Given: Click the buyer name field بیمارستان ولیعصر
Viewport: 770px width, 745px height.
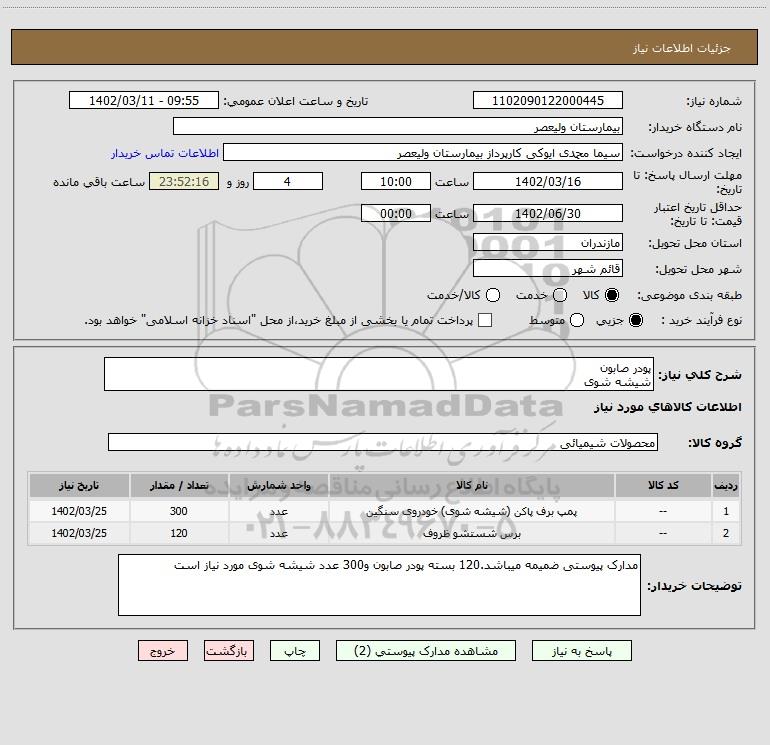Looking at the screenshot, I should point(398,126).
